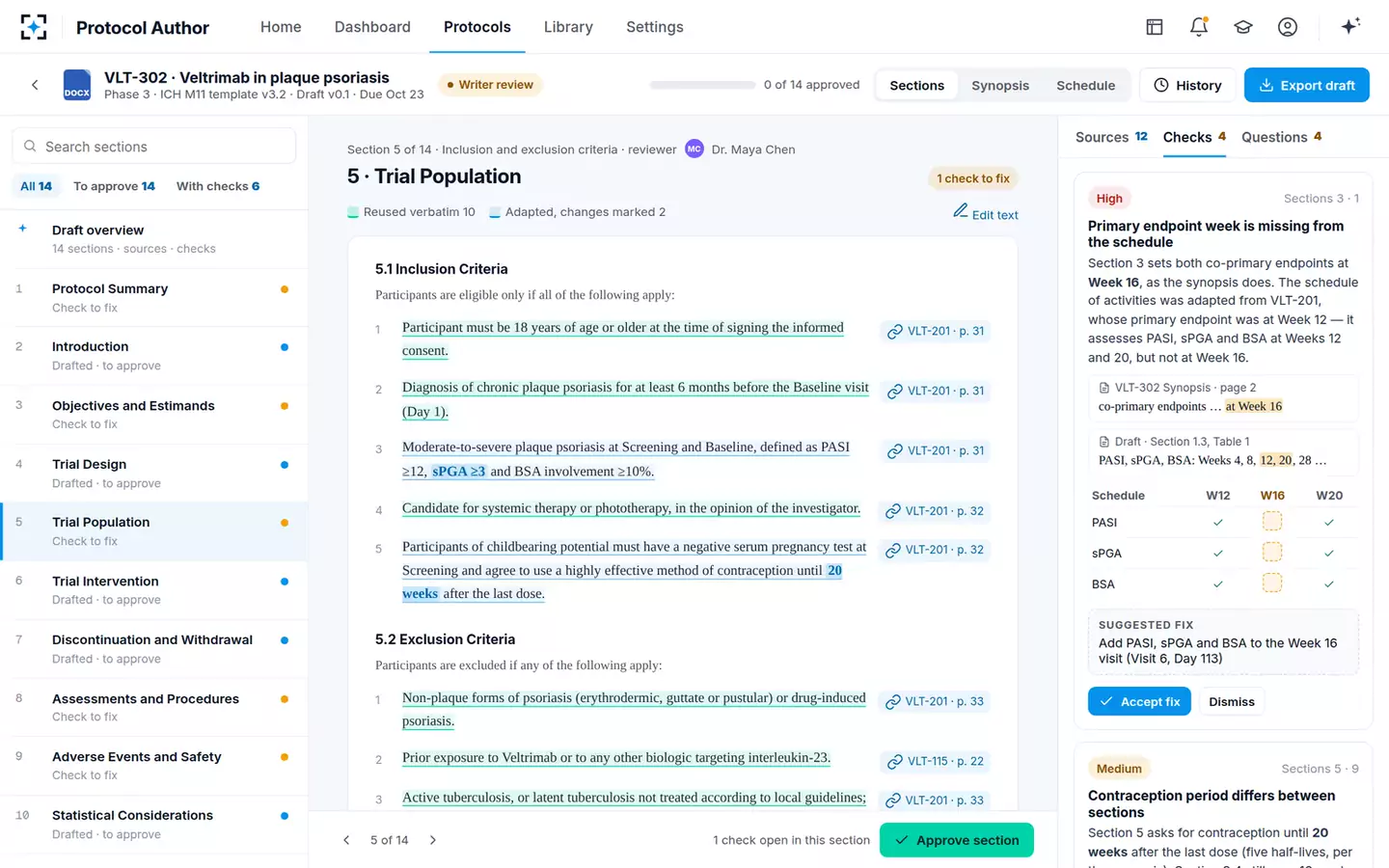This screenshot has width=1389, height=868.
Task: Open user profile account icon
Action: [1288, 27]
